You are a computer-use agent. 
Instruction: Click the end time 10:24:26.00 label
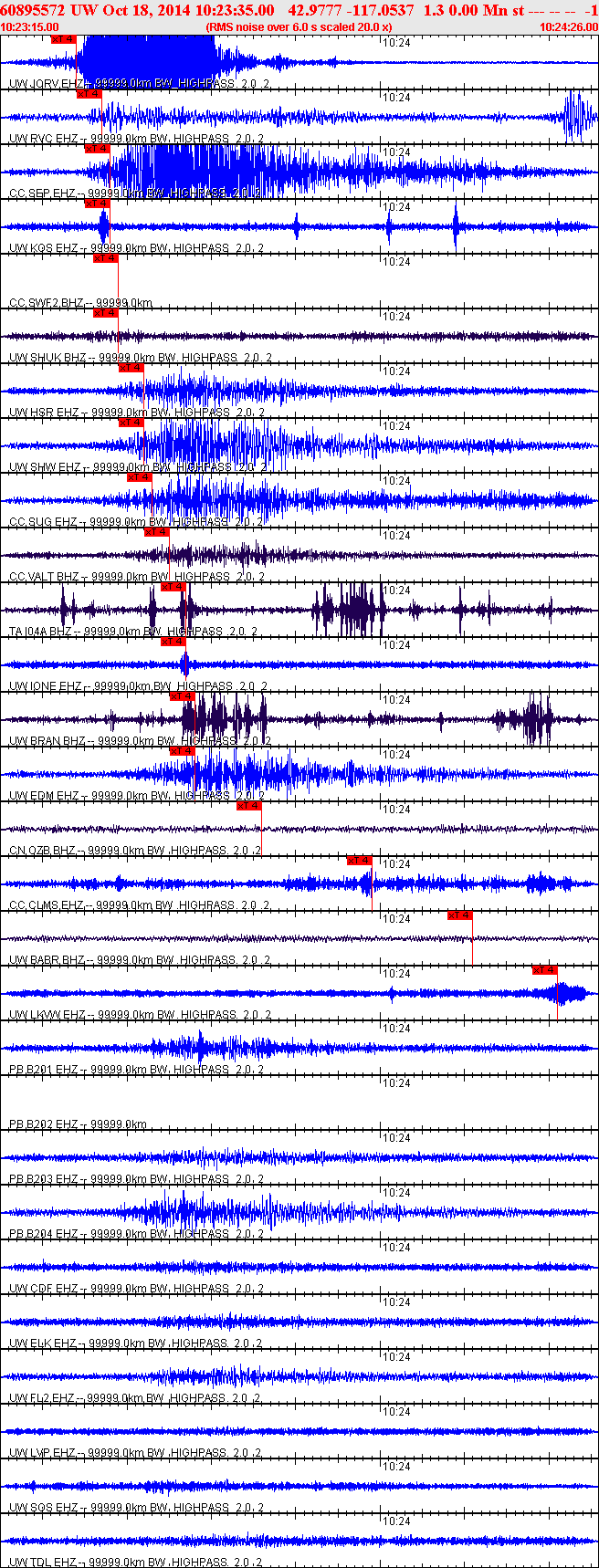point(568,27)
